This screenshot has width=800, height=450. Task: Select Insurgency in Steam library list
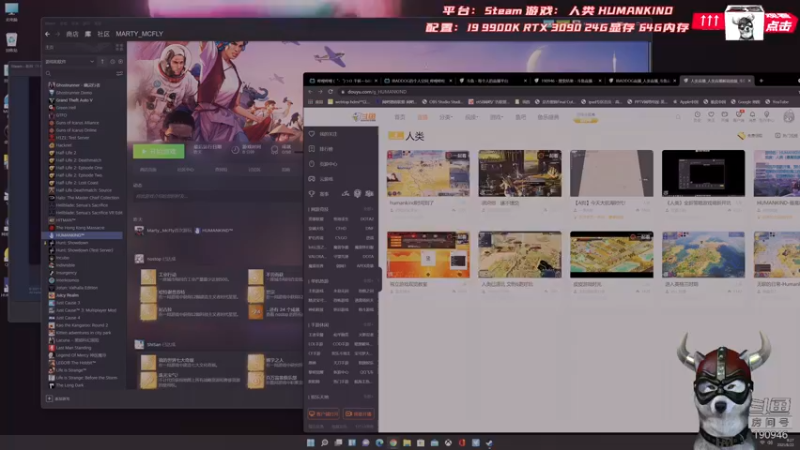pyautogui.click(x=66, y=273)
